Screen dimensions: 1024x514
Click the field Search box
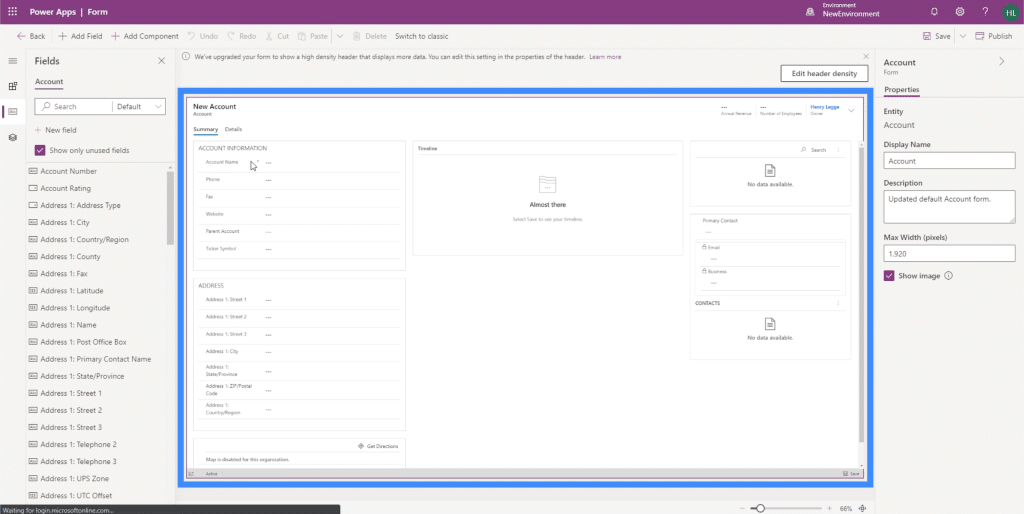[73, 106]
